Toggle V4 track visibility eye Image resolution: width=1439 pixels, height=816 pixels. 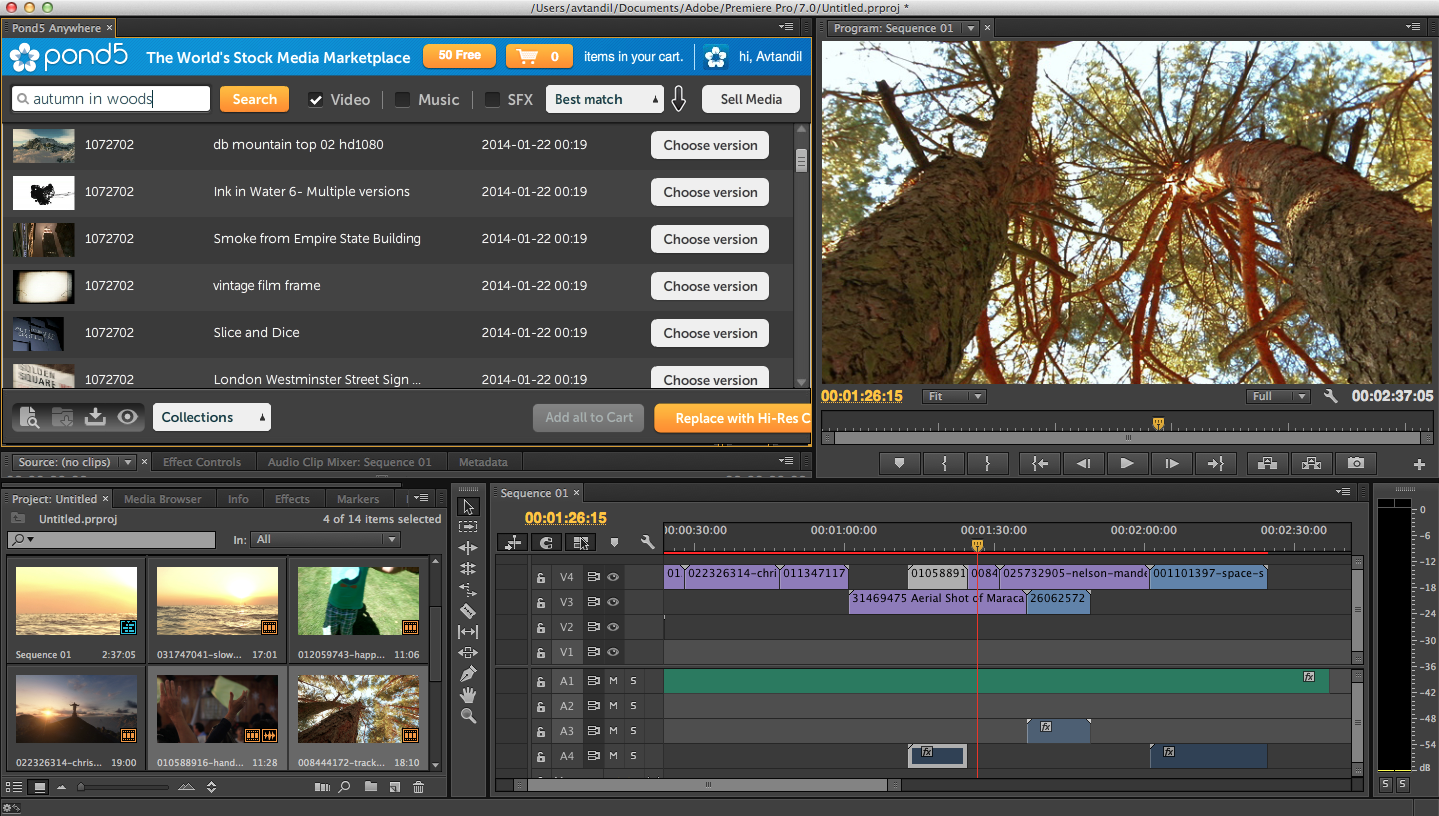coord(613,577)
